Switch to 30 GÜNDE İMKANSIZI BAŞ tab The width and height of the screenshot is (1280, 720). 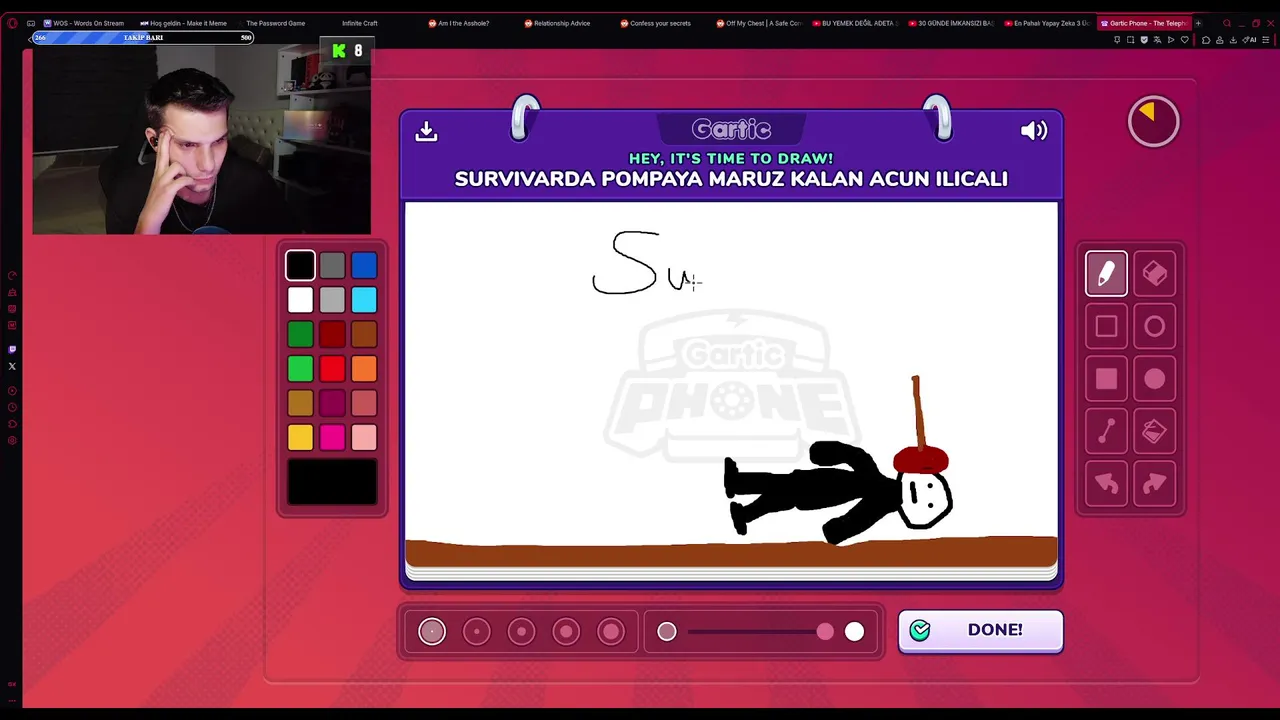(x=953, y=23)
